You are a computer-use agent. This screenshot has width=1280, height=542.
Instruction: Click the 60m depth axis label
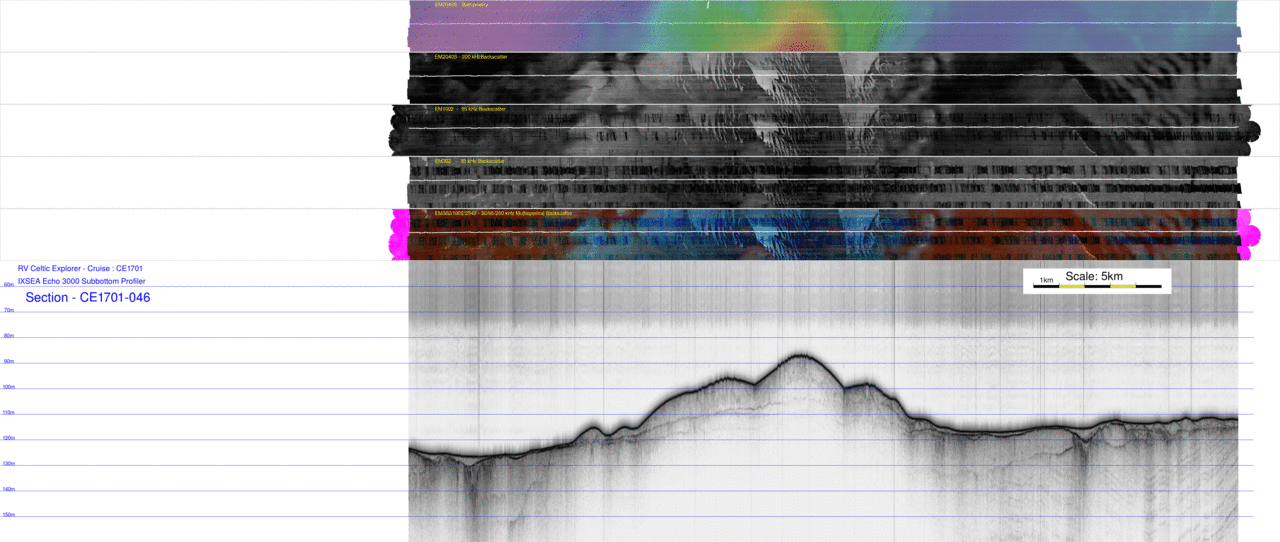point(8,285)
